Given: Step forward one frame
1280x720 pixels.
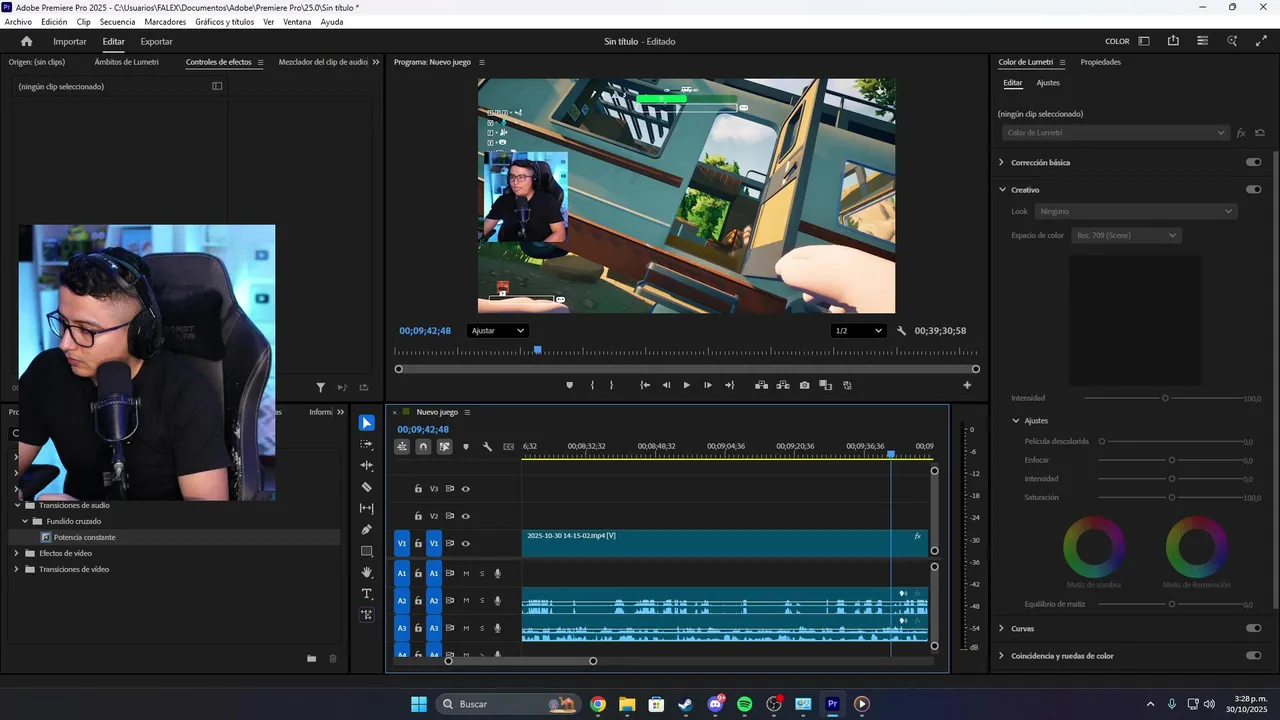Looking at the screenshot, I should coord(708,385).
